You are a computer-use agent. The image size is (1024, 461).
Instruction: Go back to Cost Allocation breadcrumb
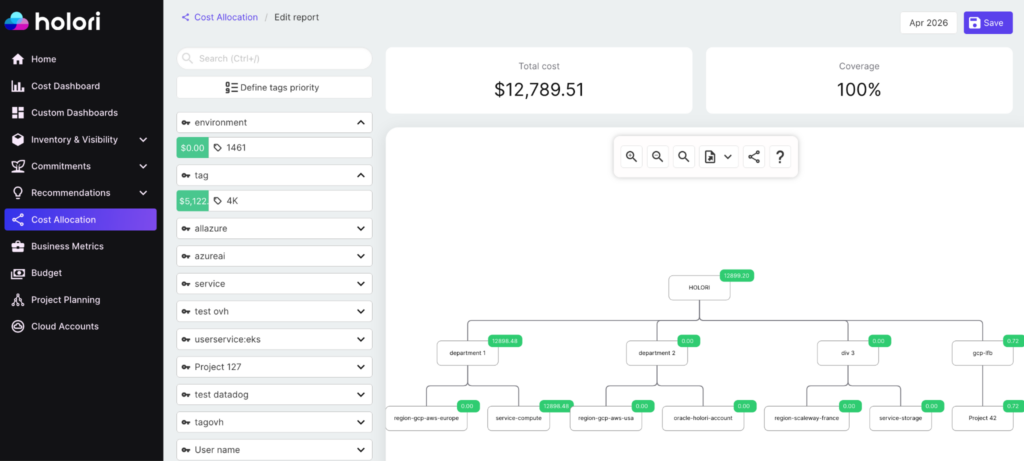226,18
